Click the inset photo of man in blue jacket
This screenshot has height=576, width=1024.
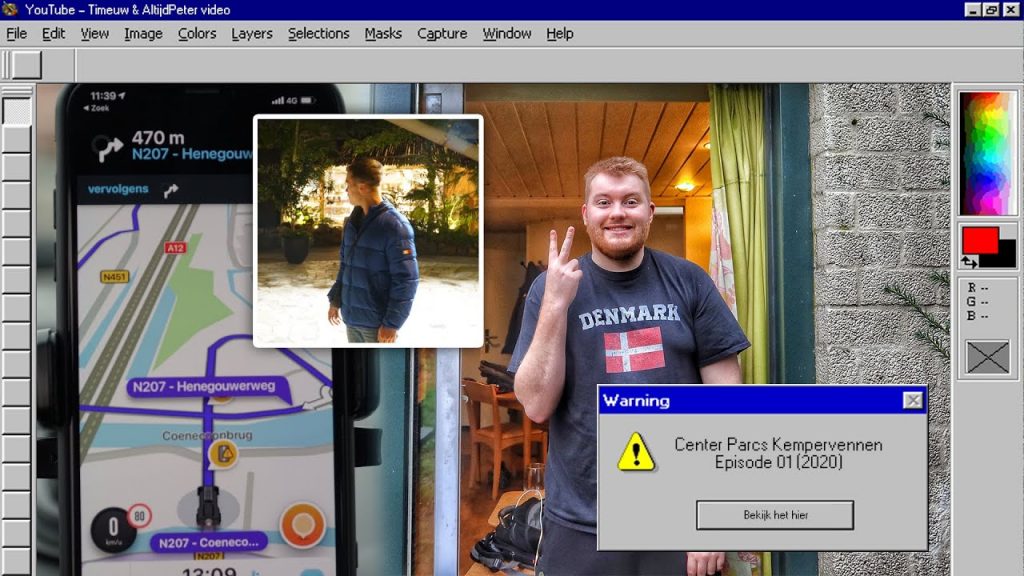(368, 231)
